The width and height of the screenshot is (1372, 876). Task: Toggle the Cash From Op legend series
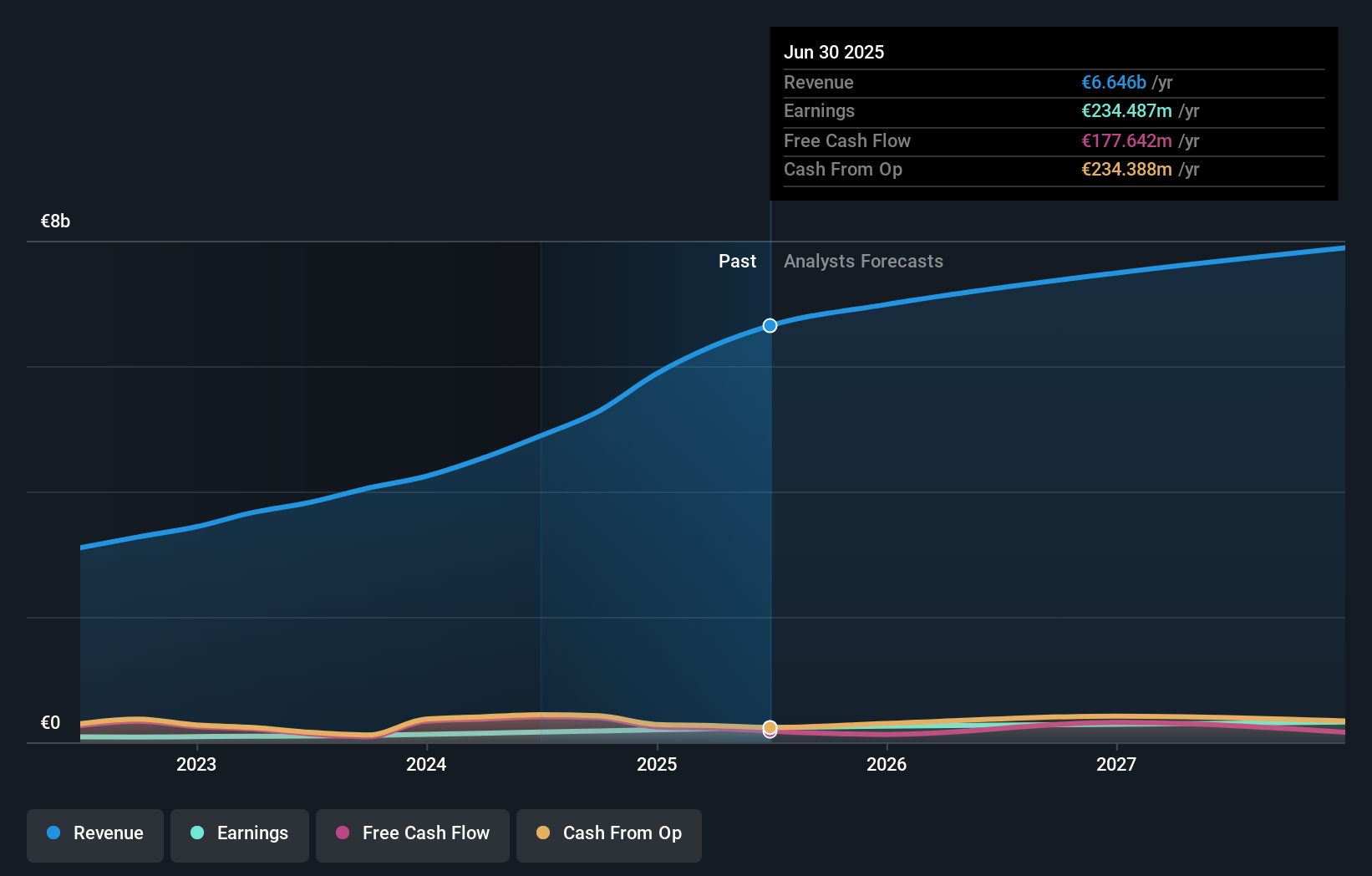(x=609, y=835)
